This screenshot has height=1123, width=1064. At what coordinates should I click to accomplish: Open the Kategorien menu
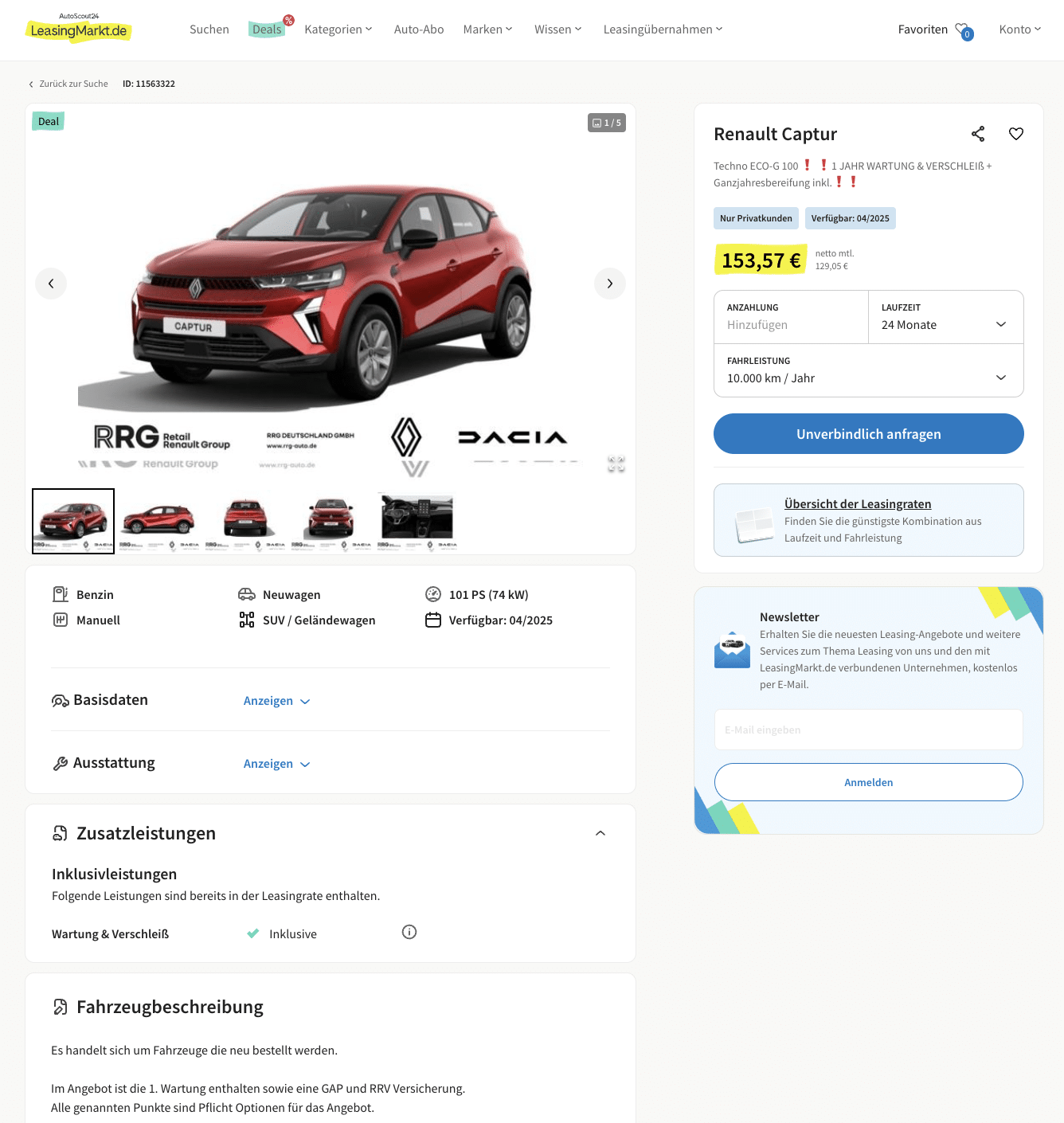pyautogui.click(x=338, y=29)
